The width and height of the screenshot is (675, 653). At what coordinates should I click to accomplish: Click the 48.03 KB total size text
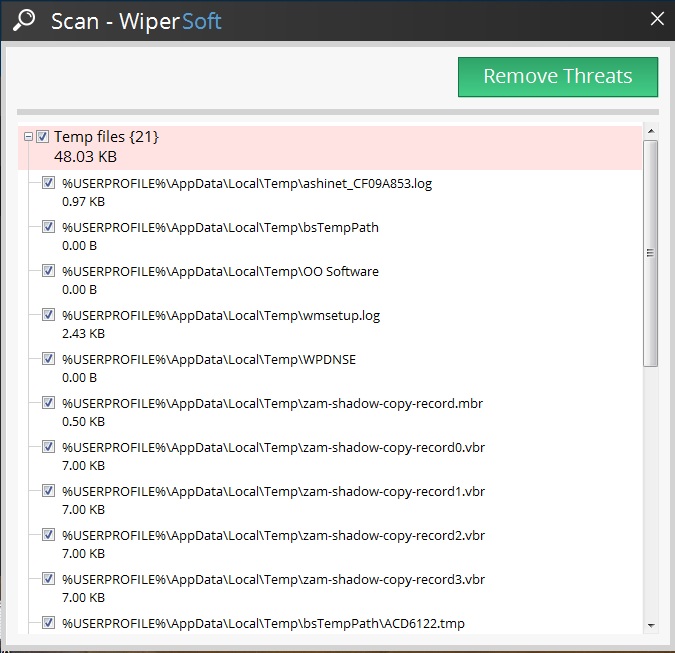[x=85, y=157]
